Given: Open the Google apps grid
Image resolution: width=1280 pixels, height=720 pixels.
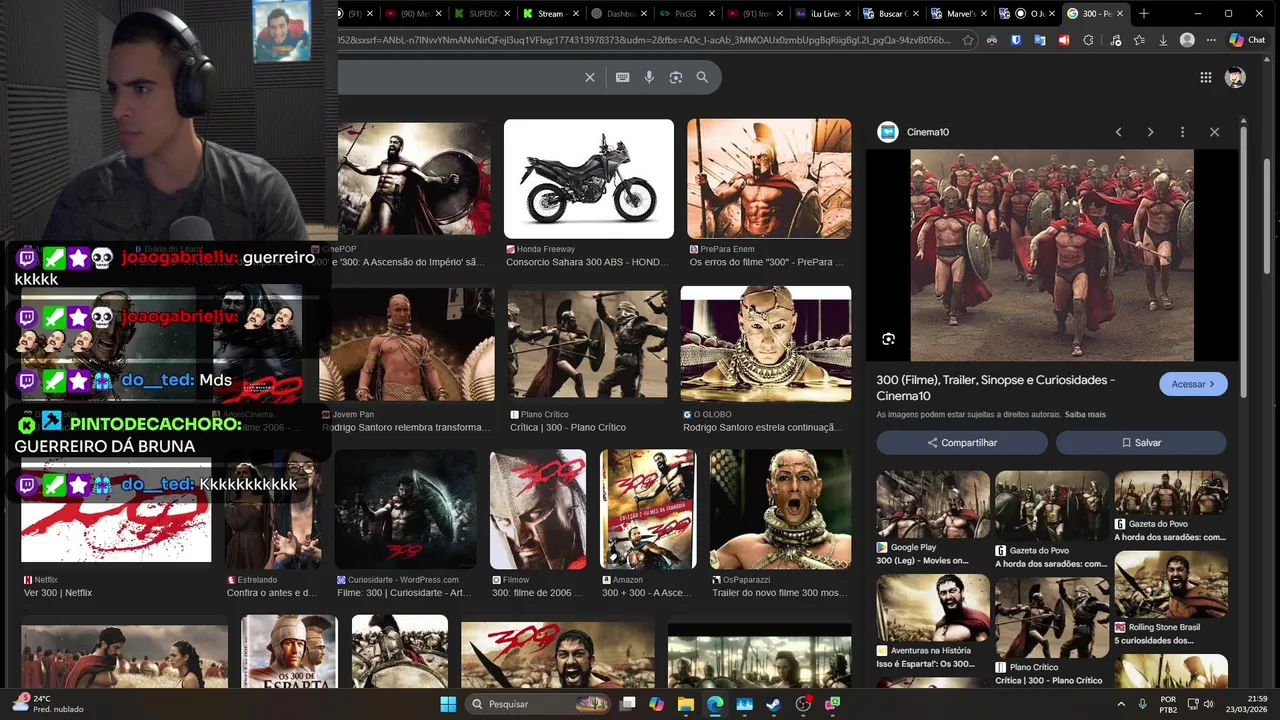Looking at the screenshot, I should pos(1206,77).
